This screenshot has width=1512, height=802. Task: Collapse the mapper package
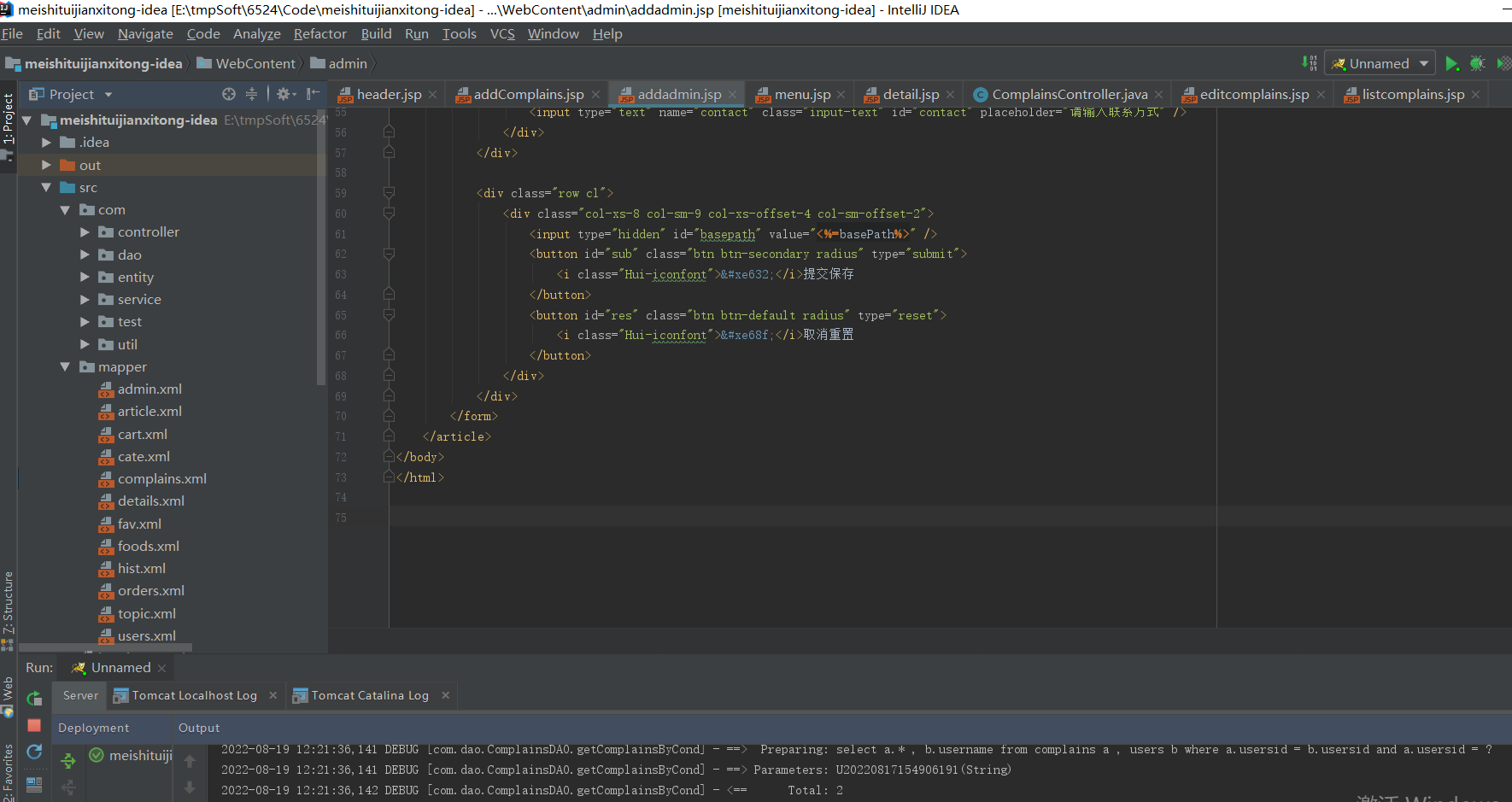66,366
